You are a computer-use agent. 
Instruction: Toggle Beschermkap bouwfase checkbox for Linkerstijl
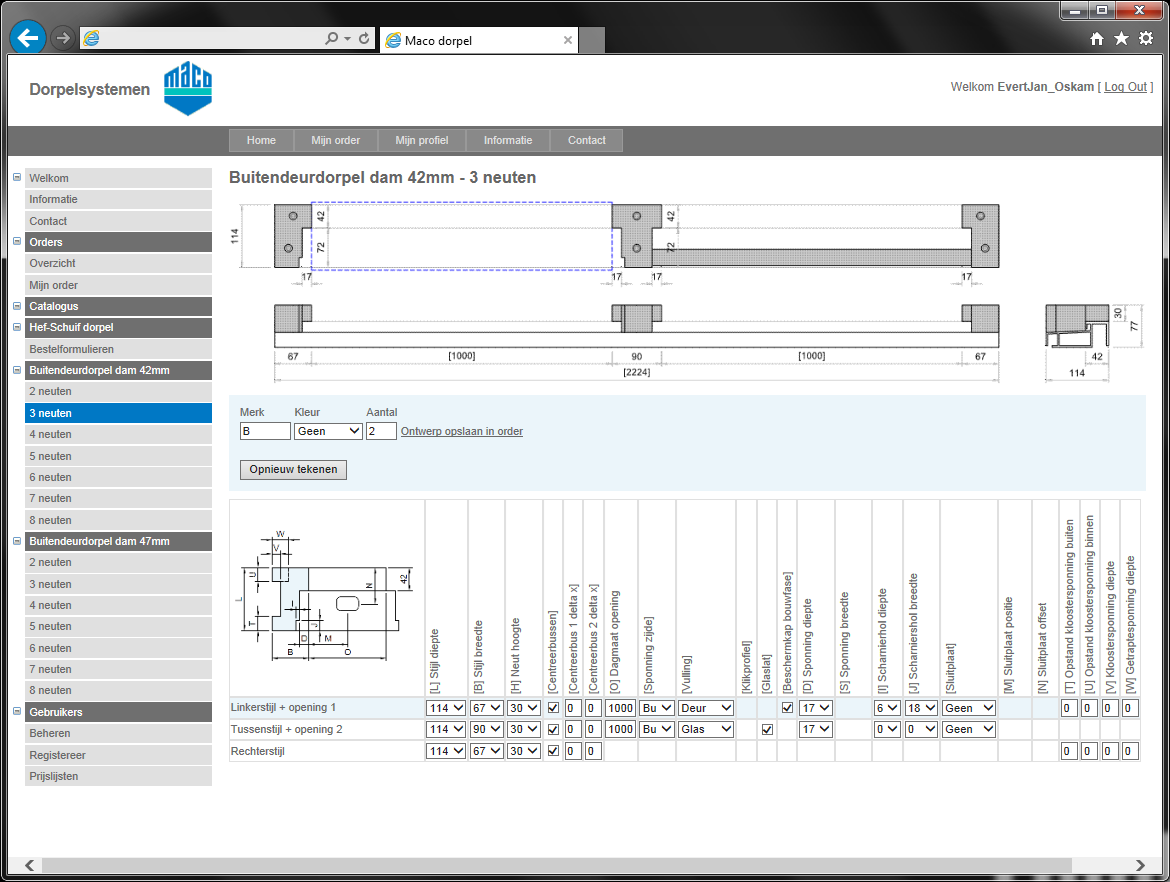(787, 708)
